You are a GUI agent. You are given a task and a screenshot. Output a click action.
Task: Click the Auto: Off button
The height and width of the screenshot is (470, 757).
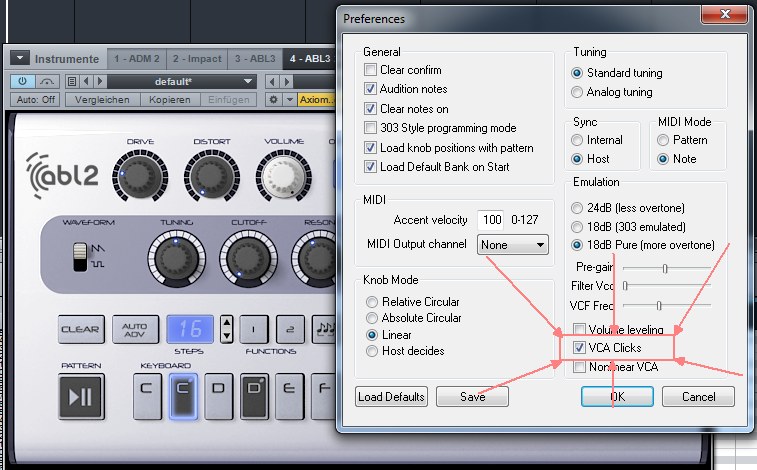pos(35,99)
